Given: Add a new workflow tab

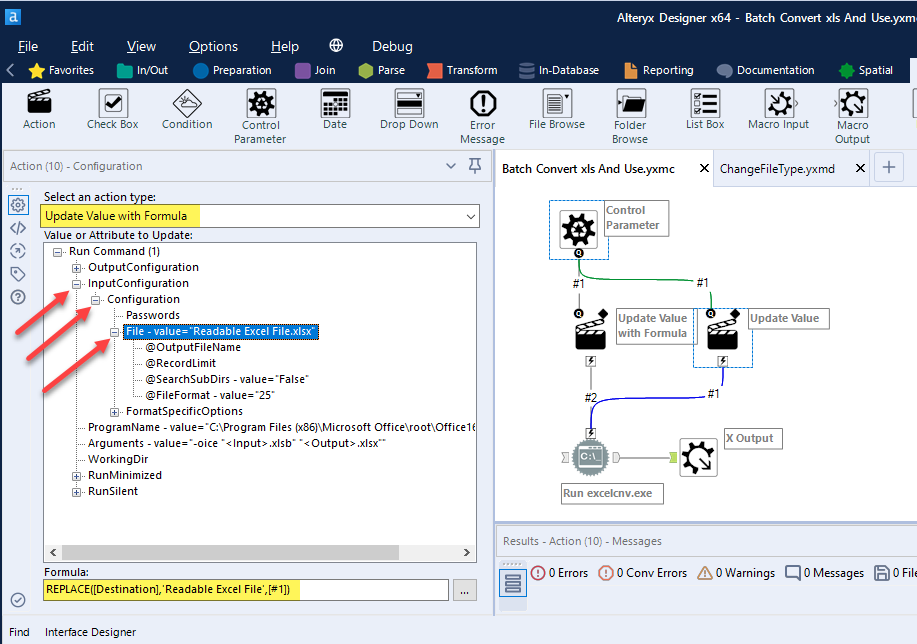Looking at the screenshot, I should click(888, 167).
